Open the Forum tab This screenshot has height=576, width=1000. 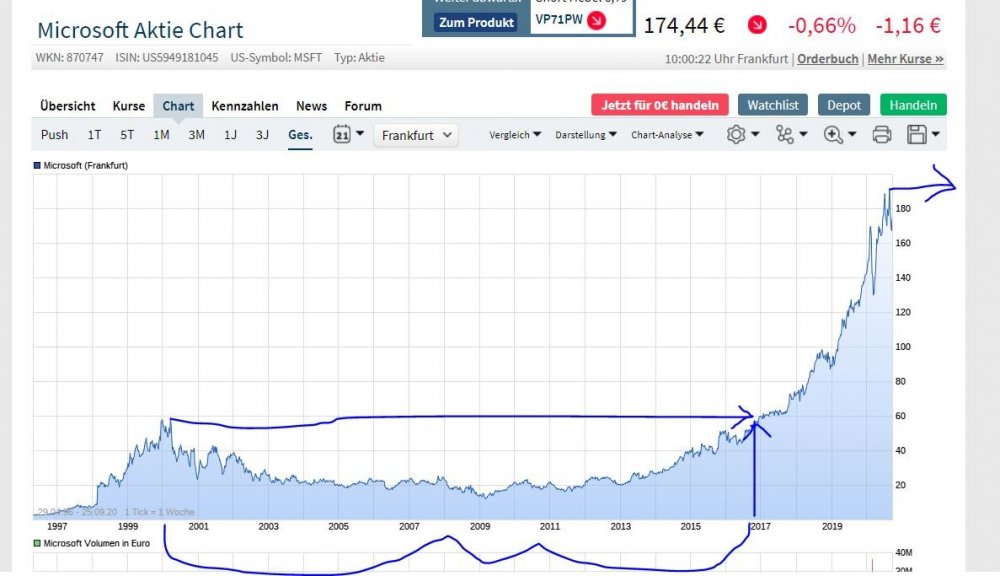[x=363, y=105]
